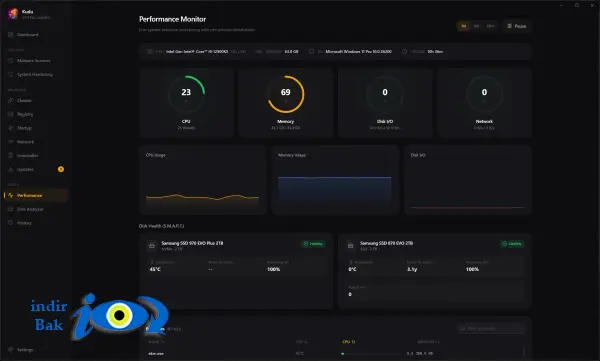Click the app logo in sidebar header
The image size is (600, 361).
pyautogui.click(x=13, y=14)
